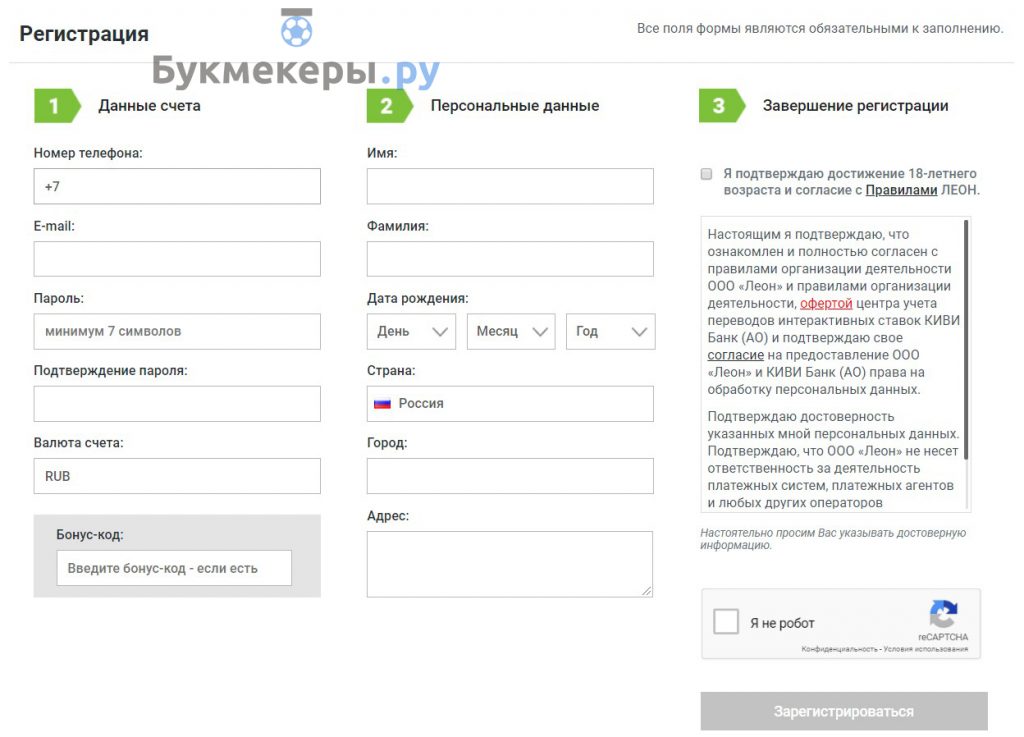Viewport: 1024px width, 737px height.
Task: Click the agreement text scrollbar
Action: pos(966,339)
